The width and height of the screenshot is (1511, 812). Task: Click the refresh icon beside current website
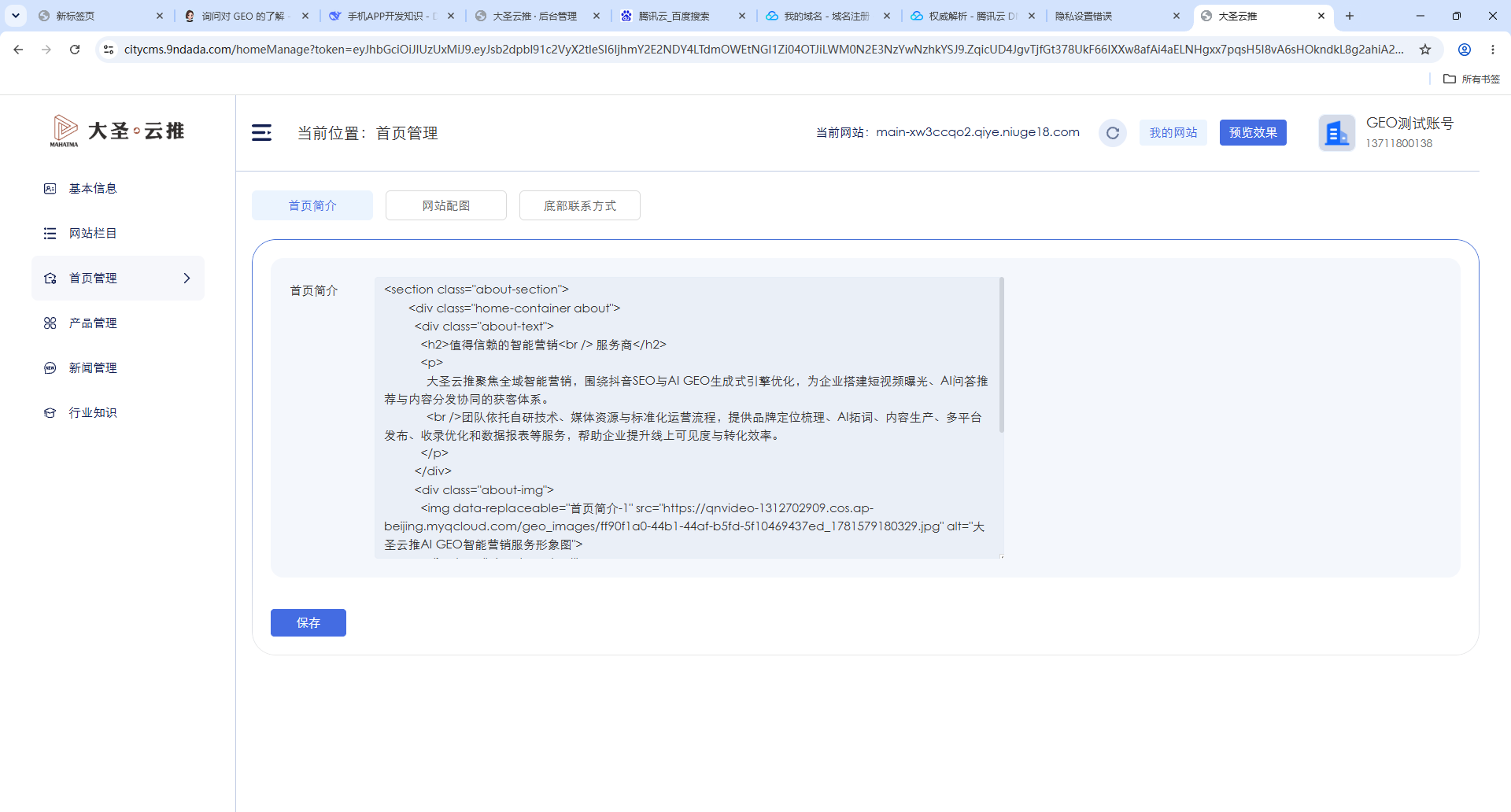[1113, 133]
